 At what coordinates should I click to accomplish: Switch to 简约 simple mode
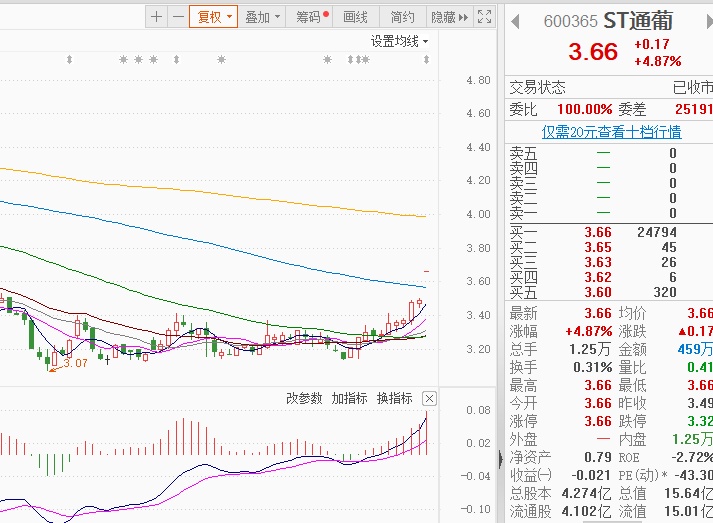tap(402, 17)
